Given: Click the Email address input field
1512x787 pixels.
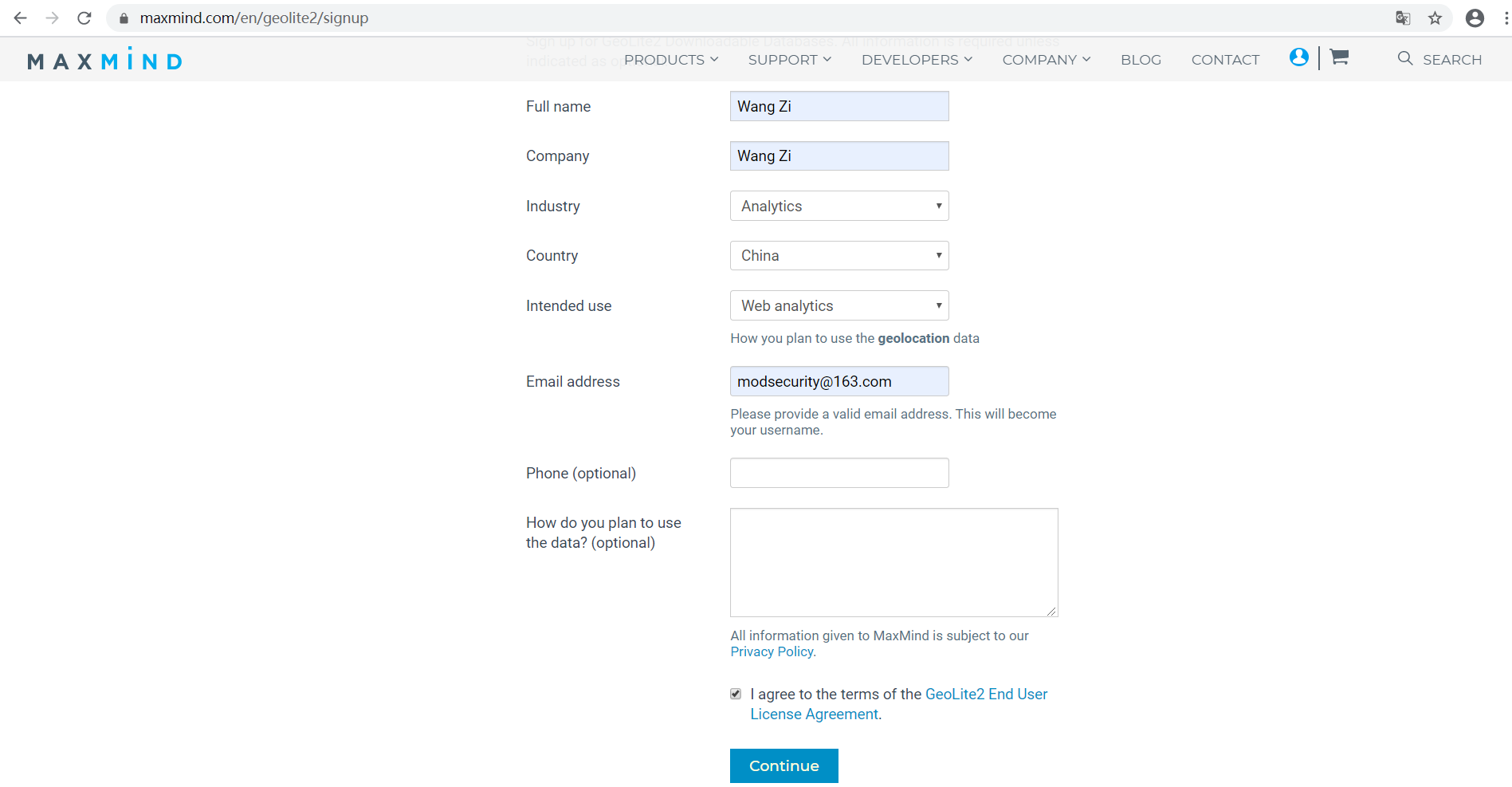Looking at the screenshot, I should (839, 381).
